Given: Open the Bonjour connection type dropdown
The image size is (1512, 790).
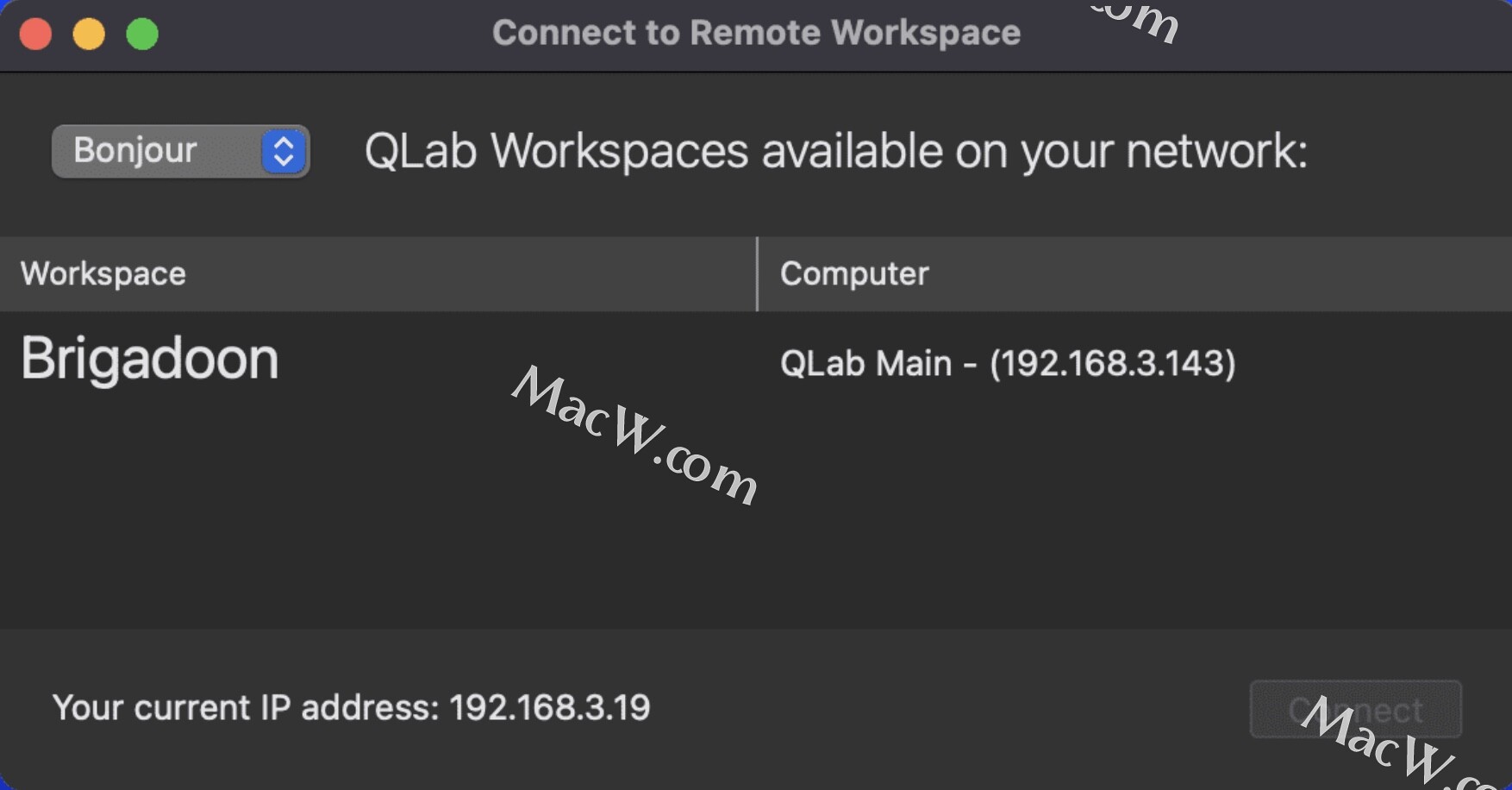Looking at the screenshot, I should pyautogui.click(x=181, y=152).
